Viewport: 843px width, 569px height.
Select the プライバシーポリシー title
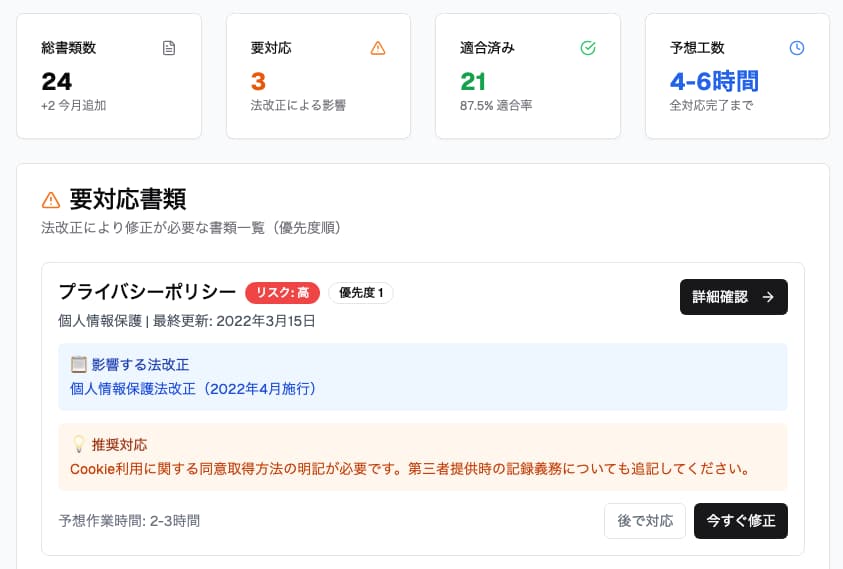coord(147,291)
